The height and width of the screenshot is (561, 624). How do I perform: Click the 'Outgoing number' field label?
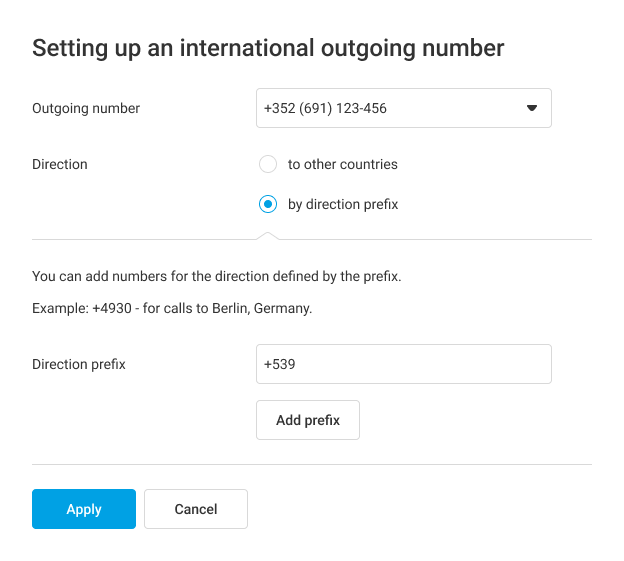(x=86, y=108)
